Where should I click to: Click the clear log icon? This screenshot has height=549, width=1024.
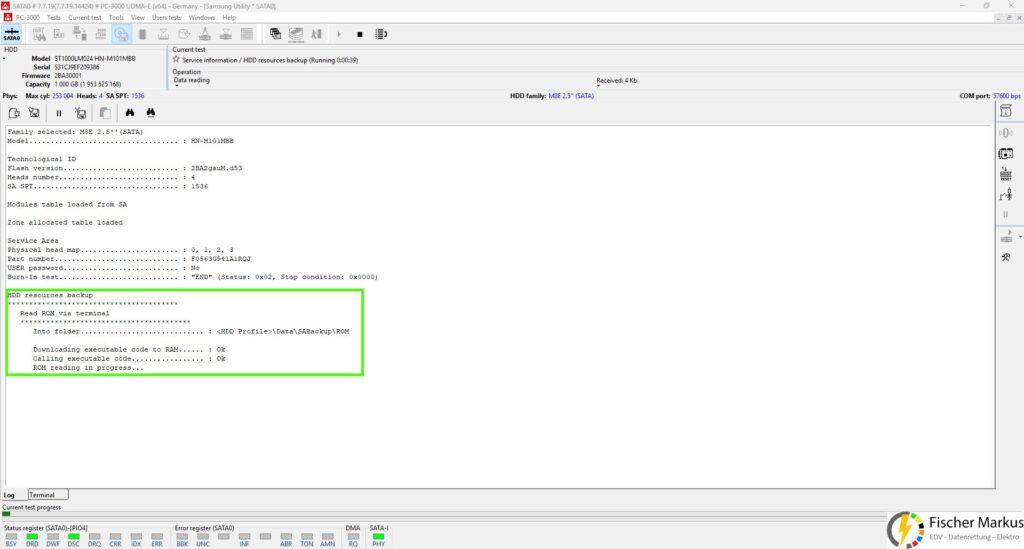click(80, 113)
